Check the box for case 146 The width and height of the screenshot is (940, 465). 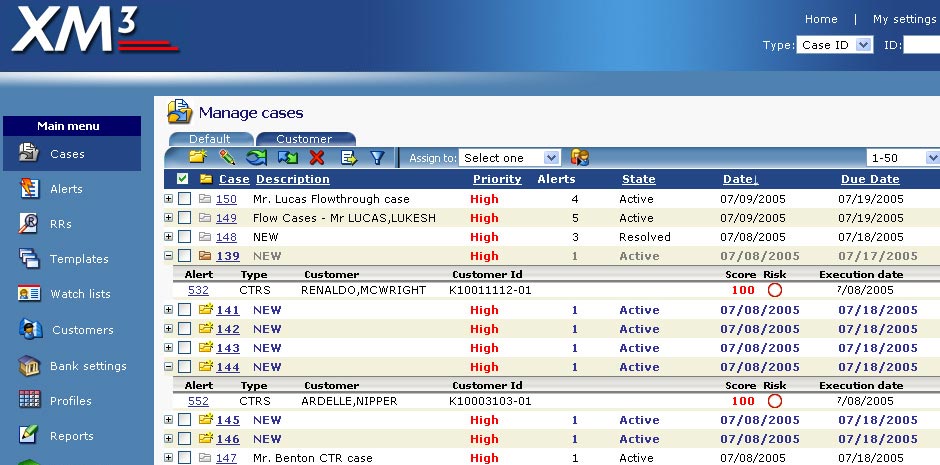click(185, 439)
